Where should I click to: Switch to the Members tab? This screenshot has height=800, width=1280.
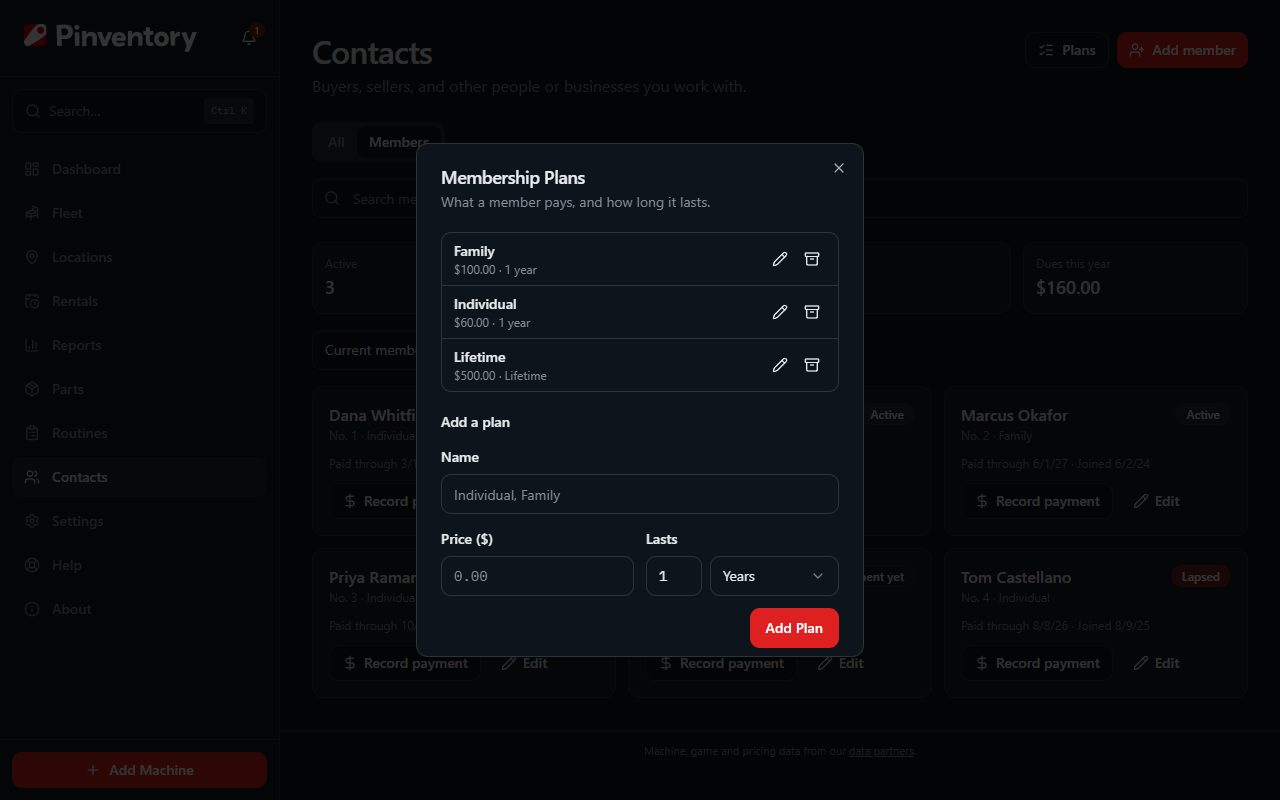coord(398,142)
